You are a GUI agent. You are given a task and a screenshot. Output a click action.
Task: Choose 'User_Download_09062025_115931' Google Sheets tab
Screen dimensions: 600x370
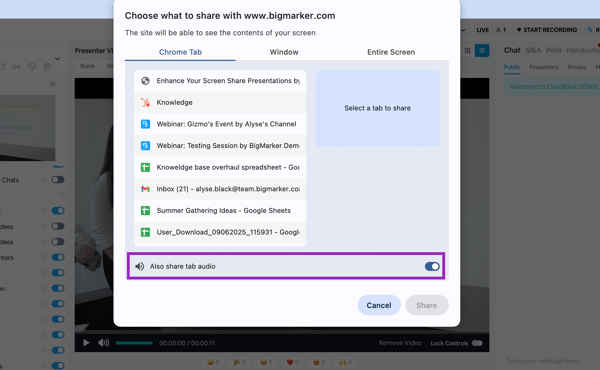tap(220, 232)
